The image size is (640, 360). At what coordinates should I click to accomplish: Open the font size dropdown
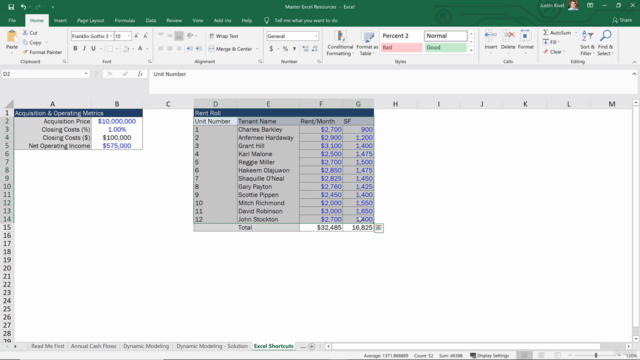point(129,36)
